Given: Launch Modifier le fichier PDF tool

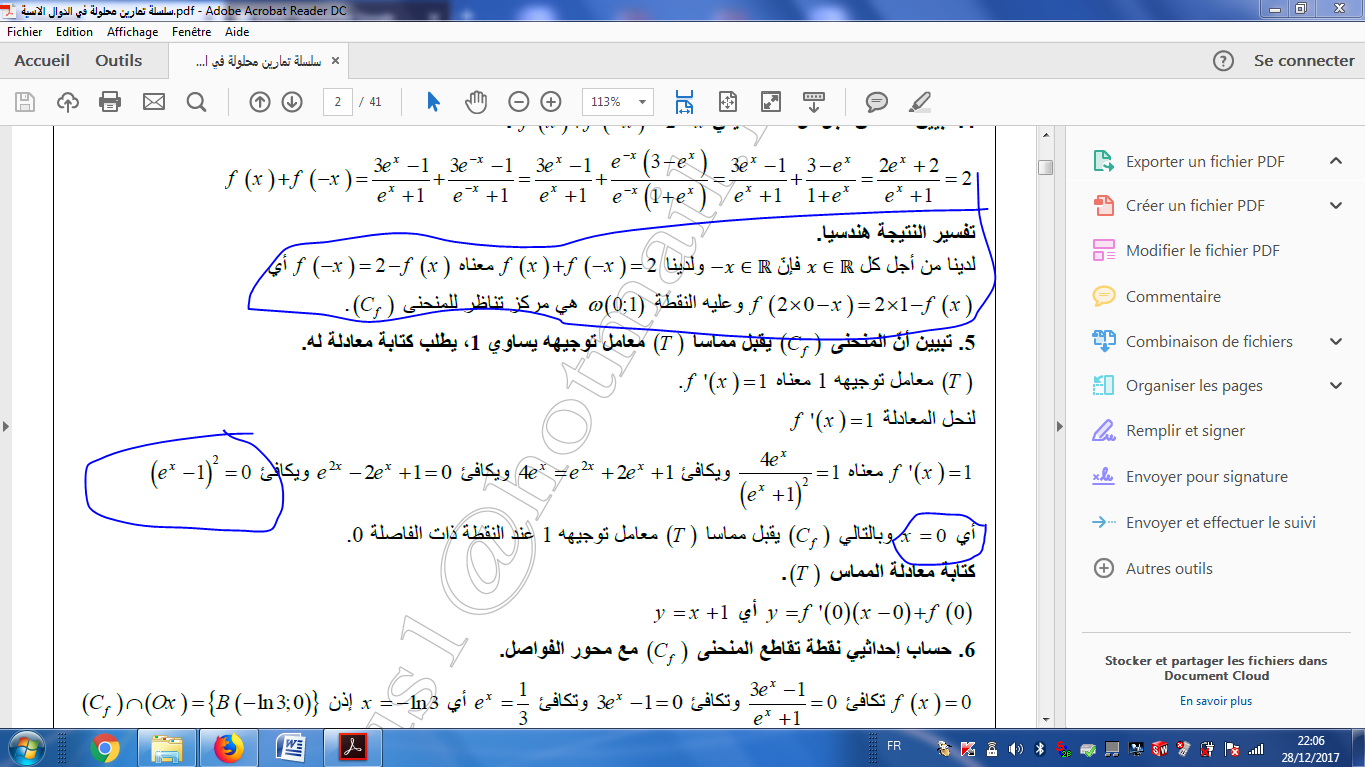Looking at the screenshot, I should tap(1203, 251).
